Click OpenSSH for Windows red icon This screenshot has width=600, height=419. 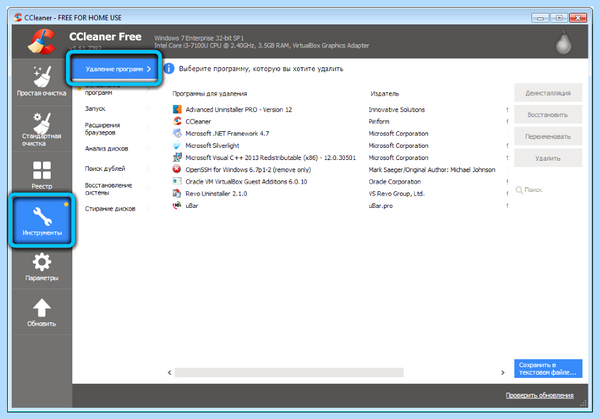(177, 169)
